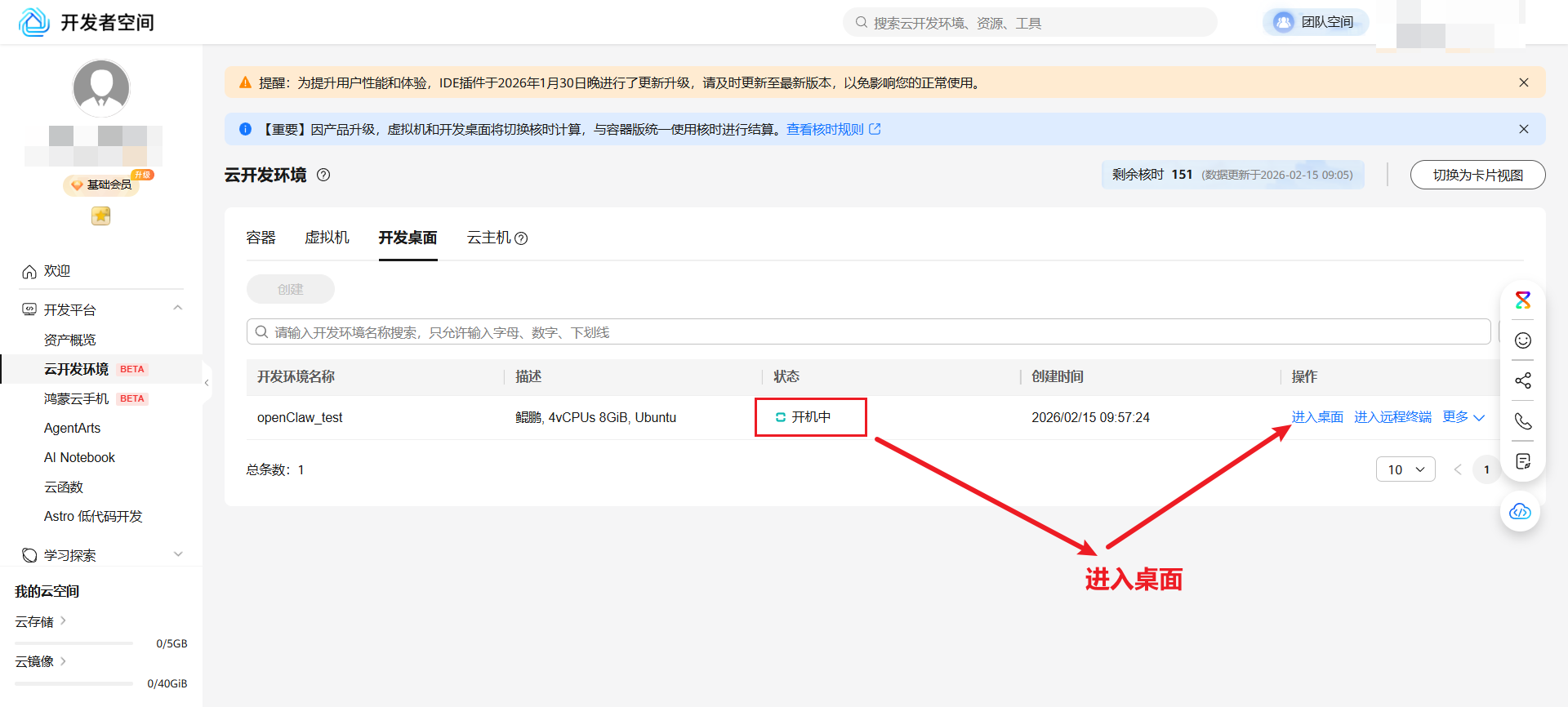Click 进入桌面 for openClaw_test
Viewport: 1568px width, 707px height.
tap(1317, 417)
